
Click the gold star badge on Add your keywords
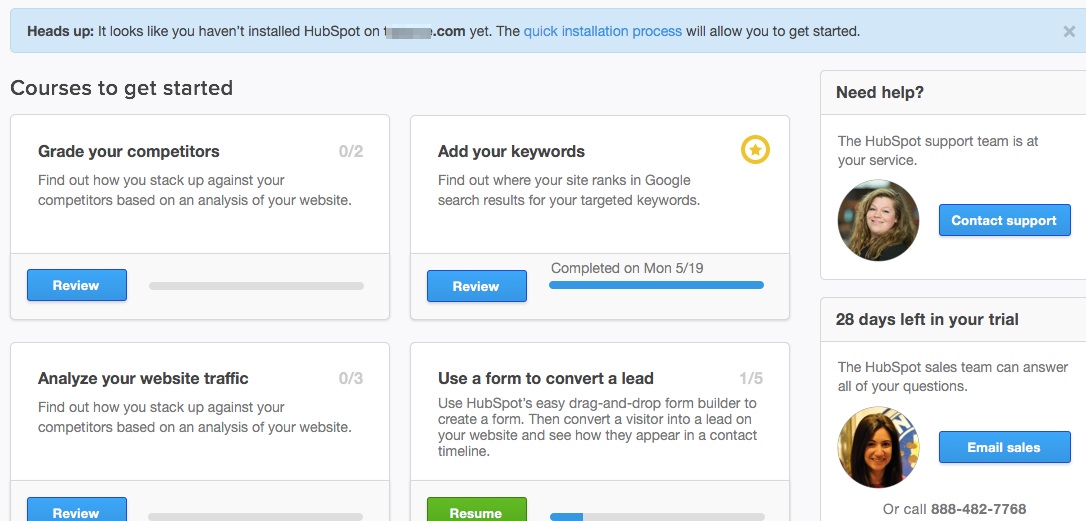point(755,150)
